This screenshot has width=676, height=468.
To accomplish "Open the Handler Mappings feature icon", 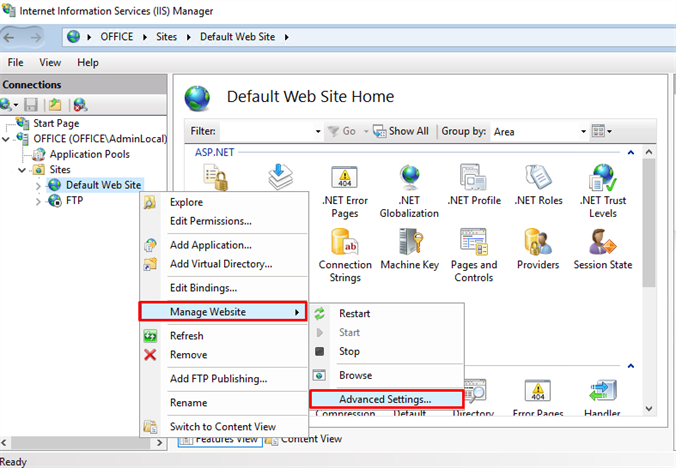I will pos(603,390).
